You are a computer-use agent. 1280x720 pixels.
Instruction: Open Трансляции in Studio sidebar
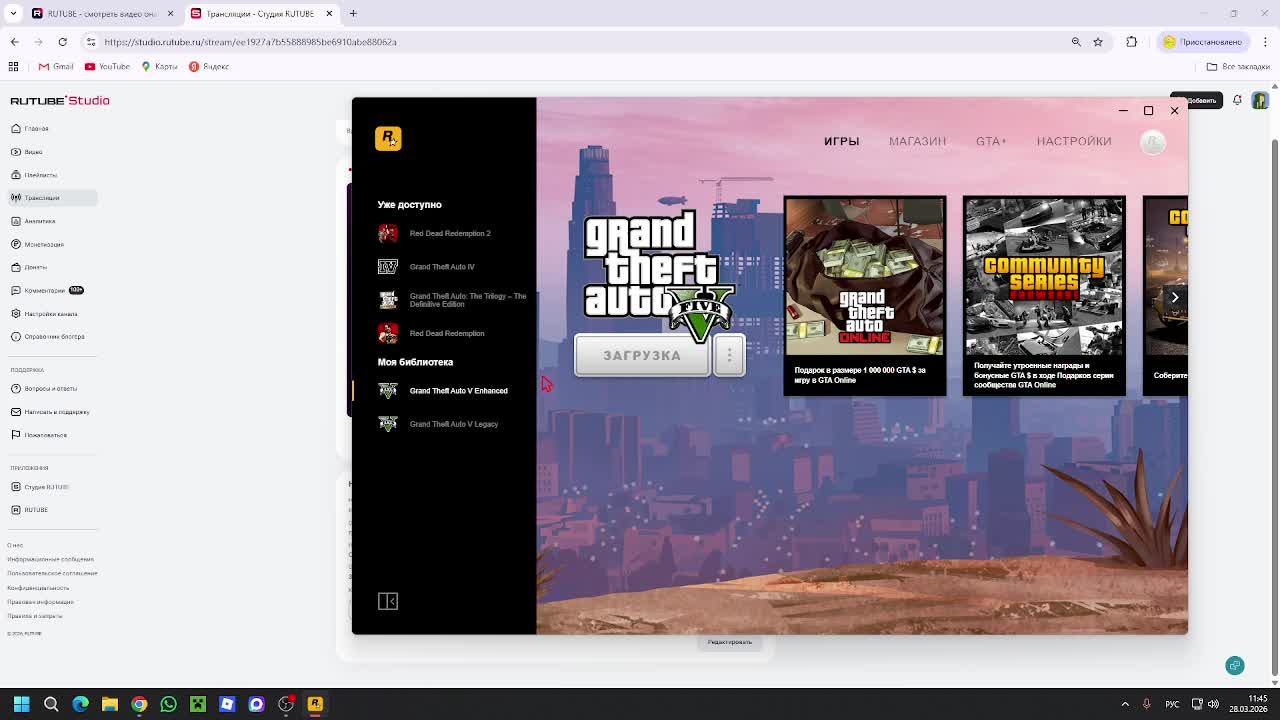coord(52,198)
